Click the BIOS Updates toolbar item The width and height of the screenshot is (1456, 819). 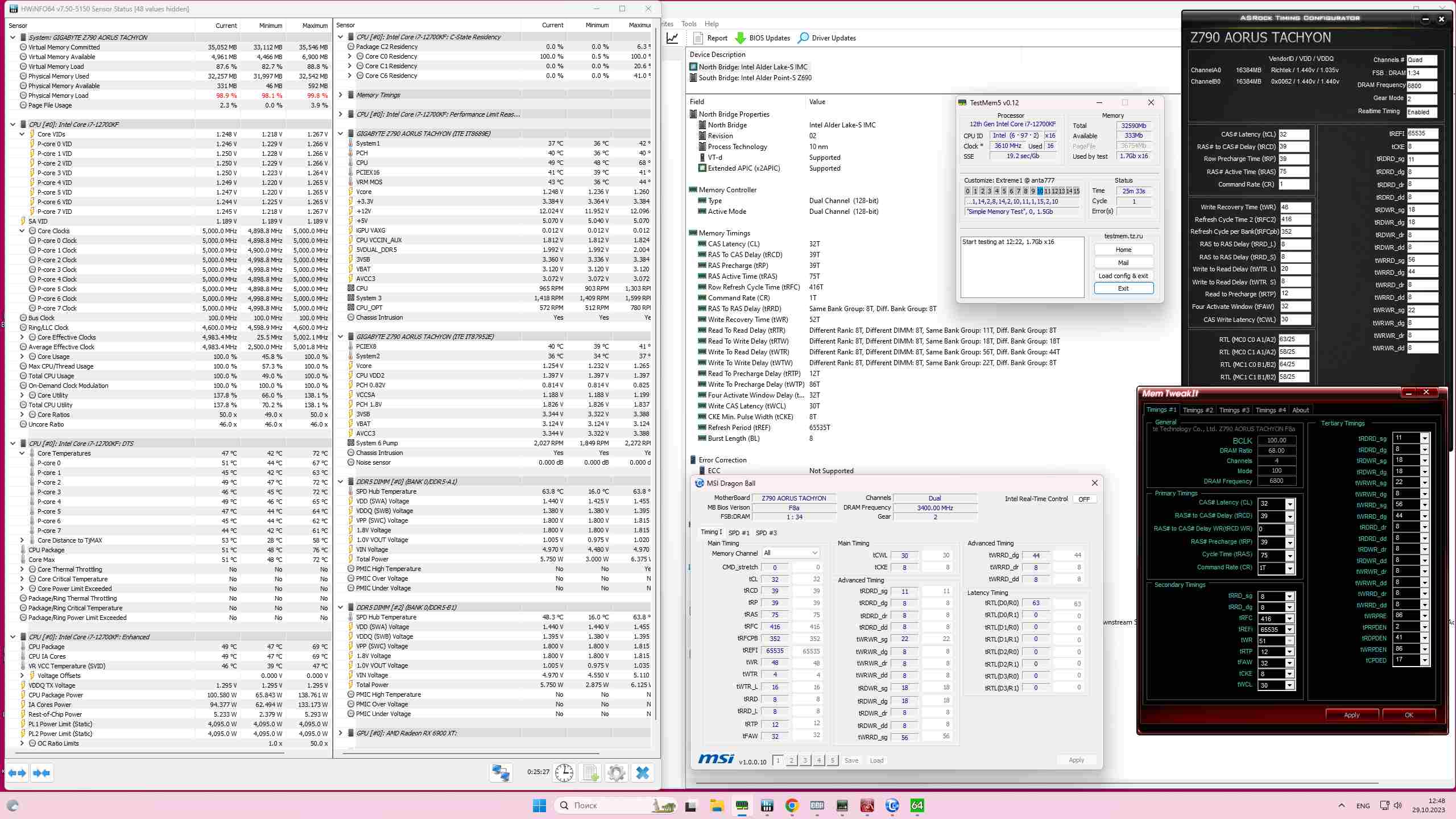click(762, 38)
